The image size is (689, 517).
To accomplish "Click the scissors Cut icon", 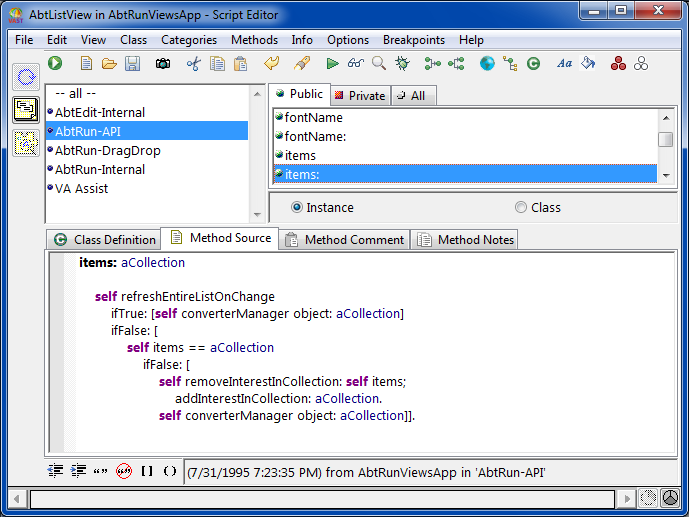I will coord(193,64).
